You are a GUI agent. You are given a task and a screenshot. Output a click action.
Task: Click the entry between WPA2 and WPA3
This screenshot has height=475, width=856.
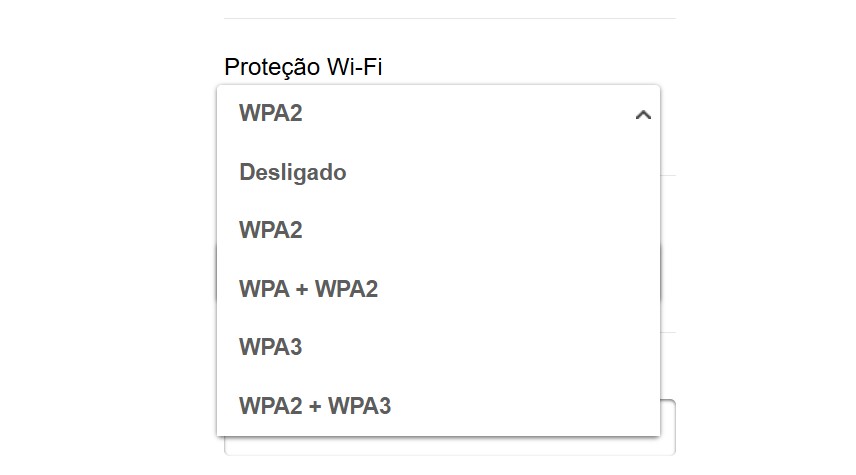pyautogui.click(x=309, y=290)
